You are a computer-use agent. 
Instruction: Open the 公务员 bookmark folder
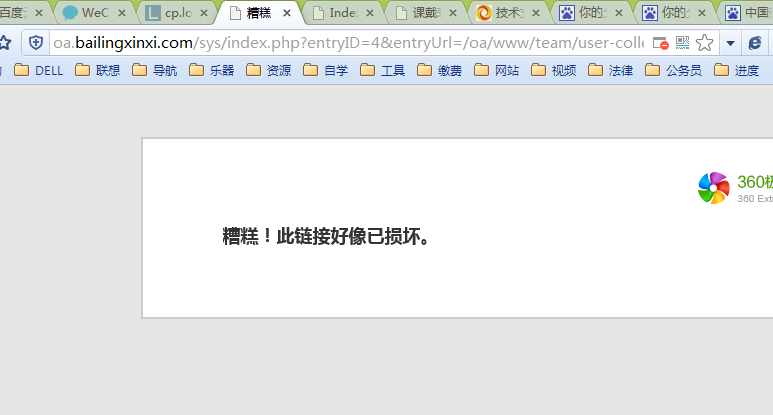point(673,70)
